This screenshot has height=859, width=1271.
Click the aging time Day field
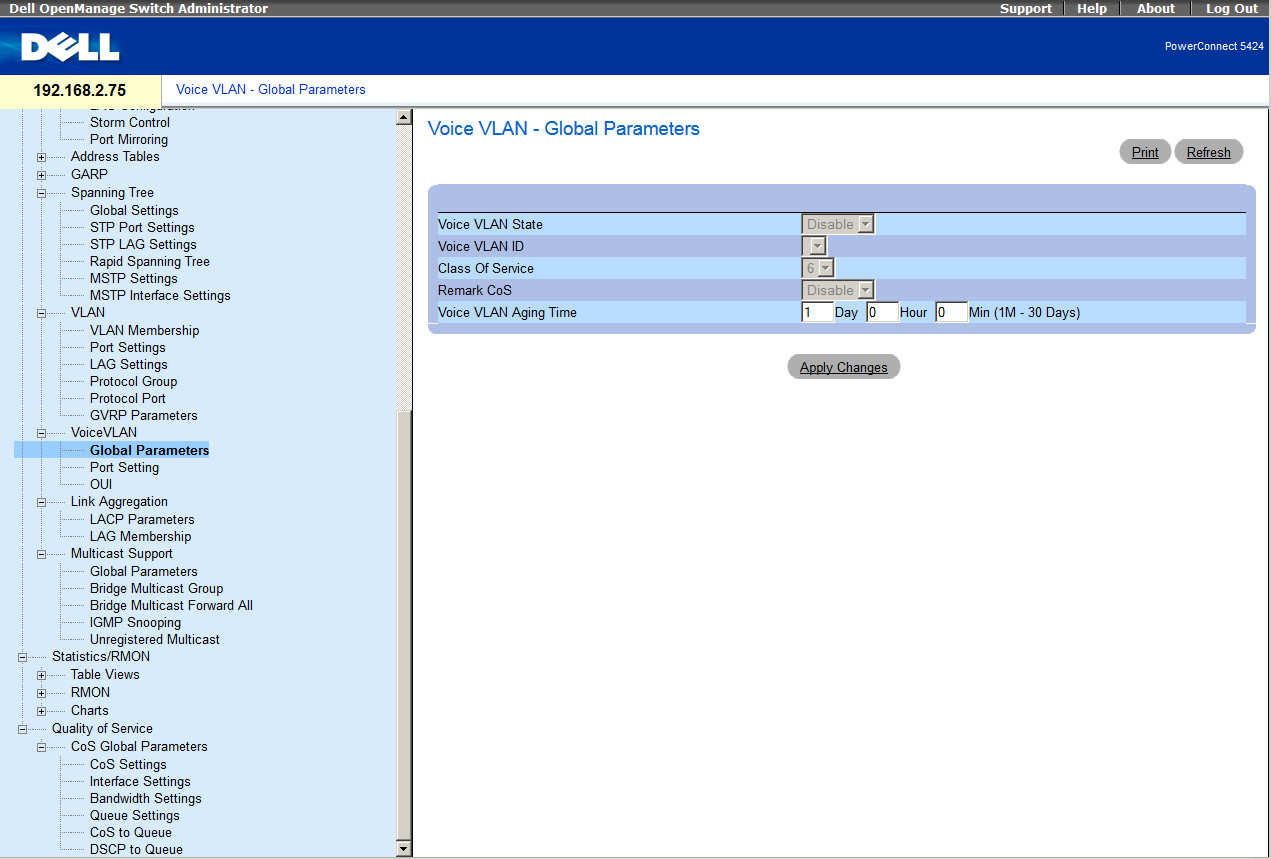tap(817, 313)
